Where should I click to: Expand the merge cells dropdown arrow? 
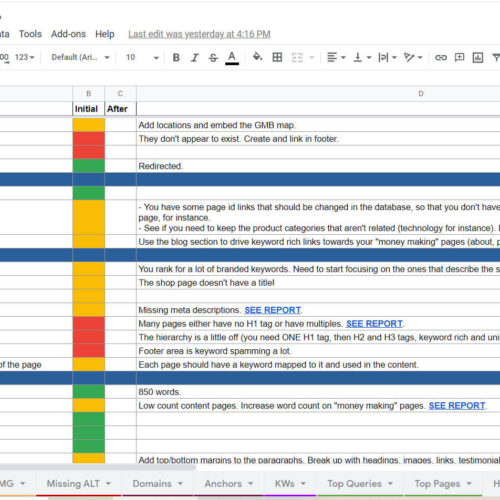pos(312,58)
